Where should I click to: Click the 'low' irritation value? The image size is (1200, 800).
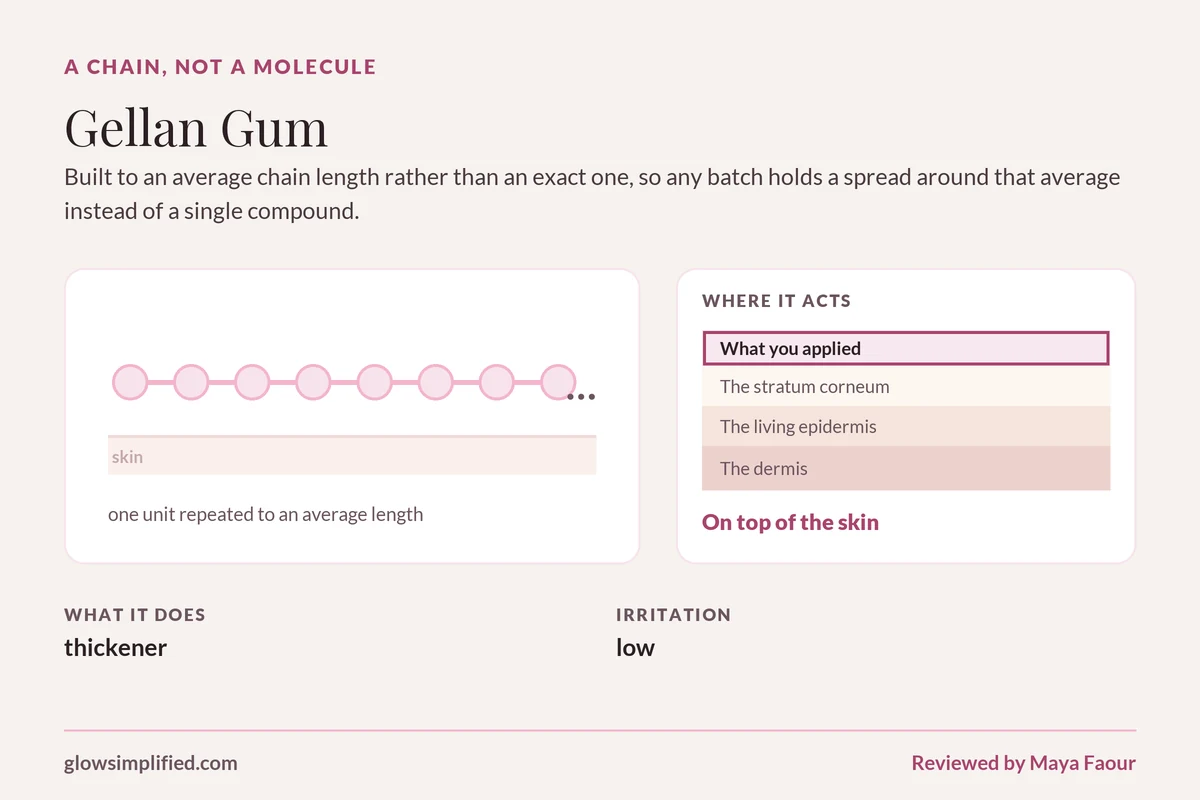635,647
